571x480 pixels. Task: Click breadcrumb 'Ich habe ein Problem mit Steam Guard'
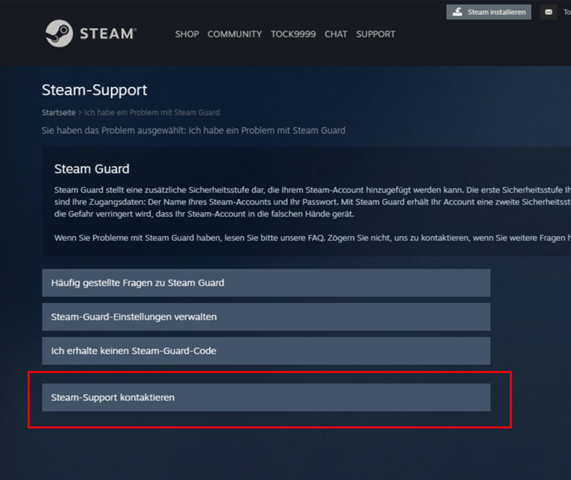pyautogui.click(x=152, y=113)
